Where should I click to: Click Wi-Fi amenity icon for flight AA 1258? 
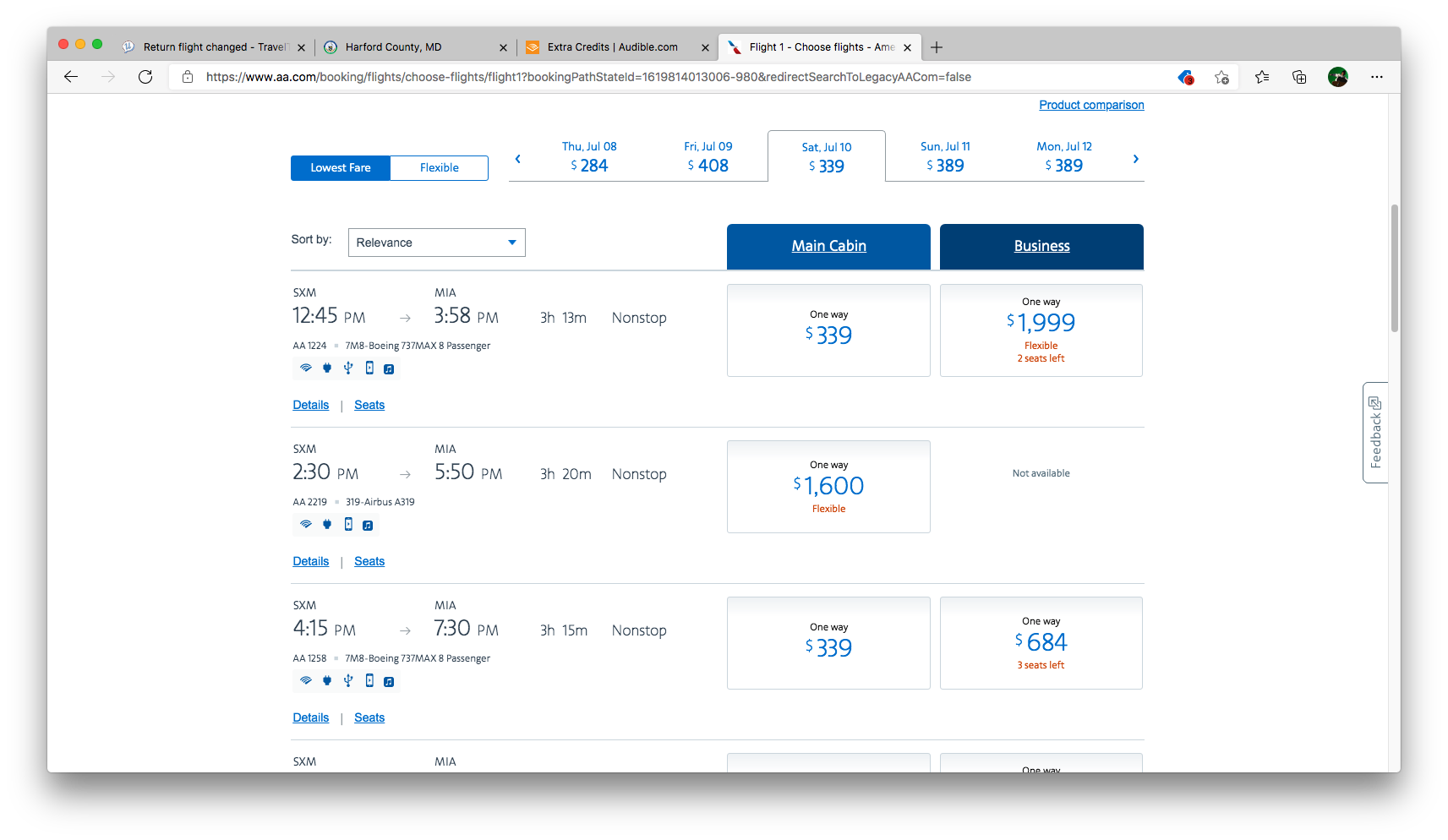[306, 681]
